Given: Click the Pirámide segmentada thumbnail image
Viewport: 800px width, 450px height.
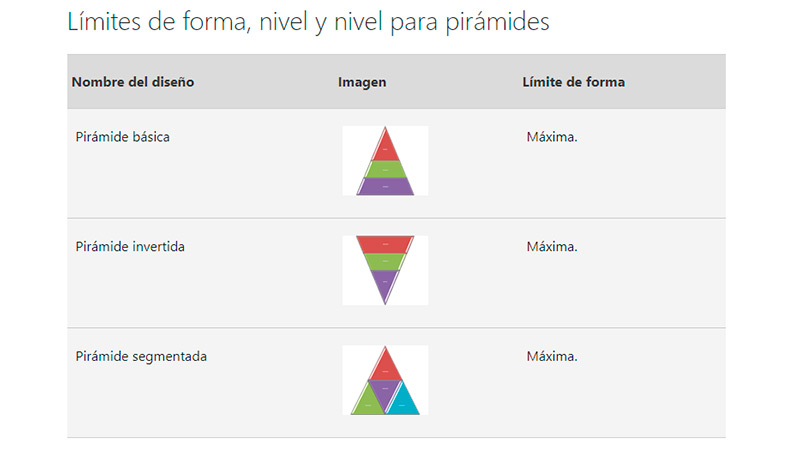Looking at the screenshot, I should point(385,380).
